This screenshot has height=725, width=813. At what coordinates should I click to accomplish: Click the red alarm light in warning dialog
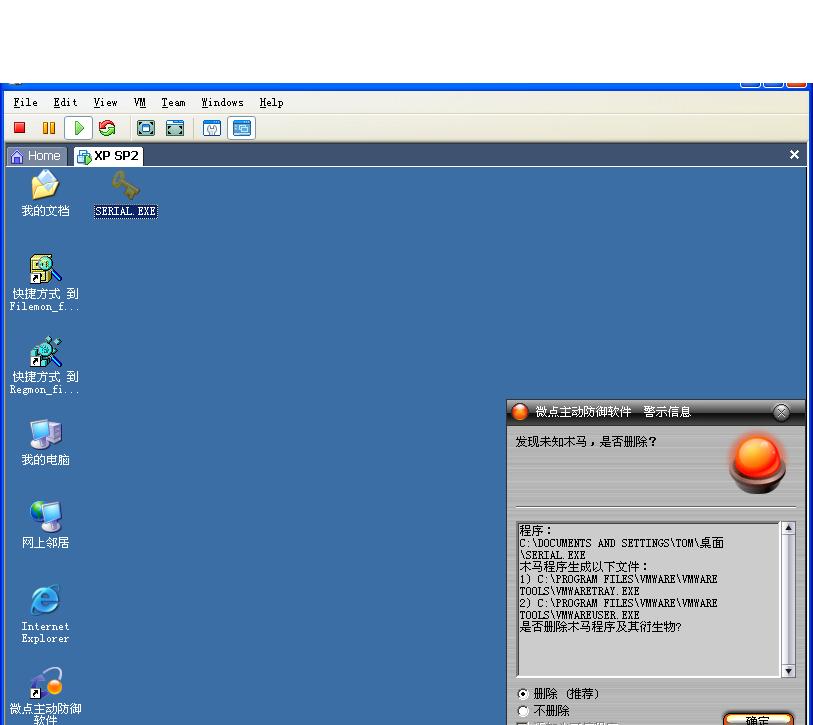pyautogui.click(x=758, y=464)
